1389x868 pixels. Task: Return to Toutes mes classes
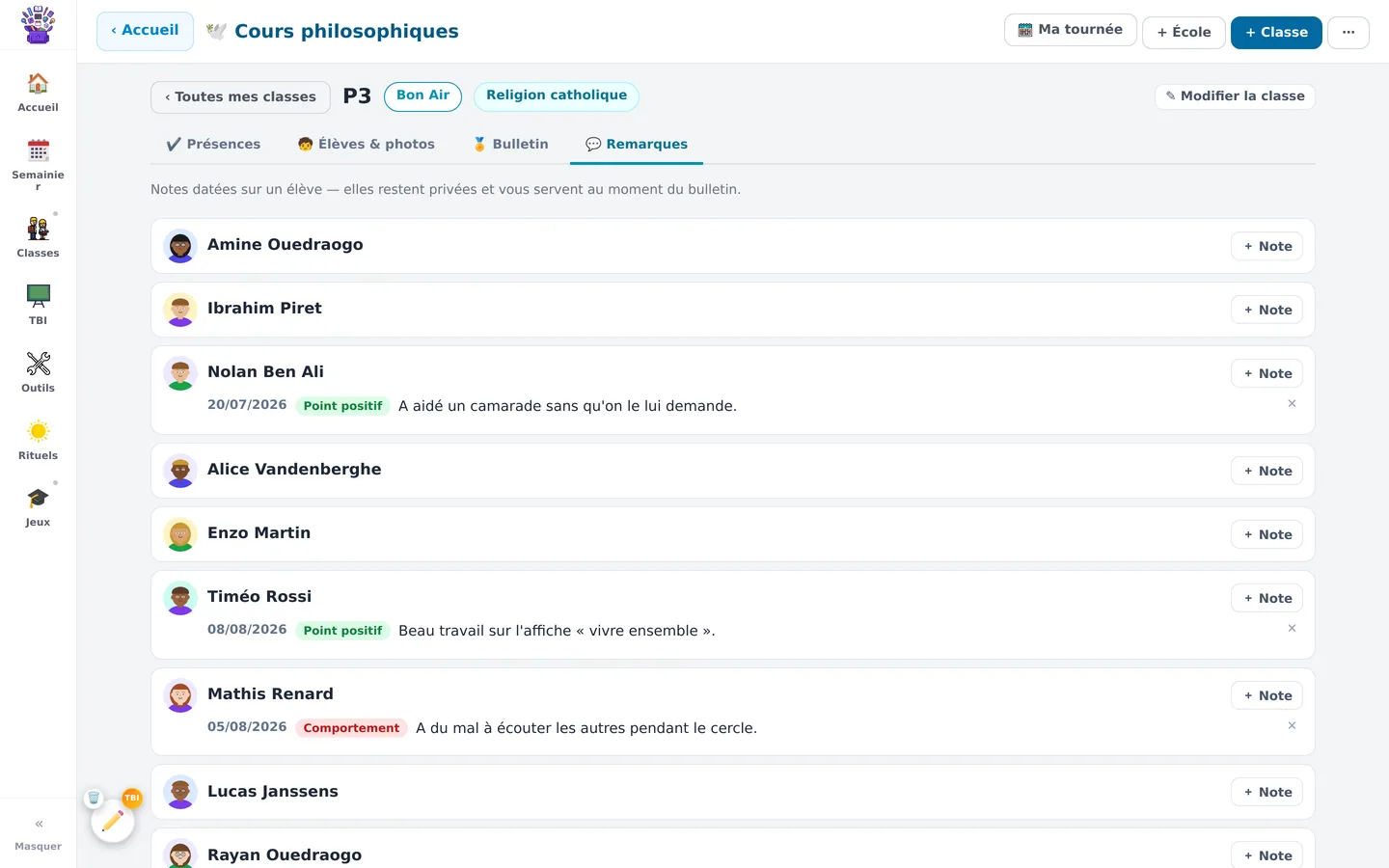coord(240,96)
